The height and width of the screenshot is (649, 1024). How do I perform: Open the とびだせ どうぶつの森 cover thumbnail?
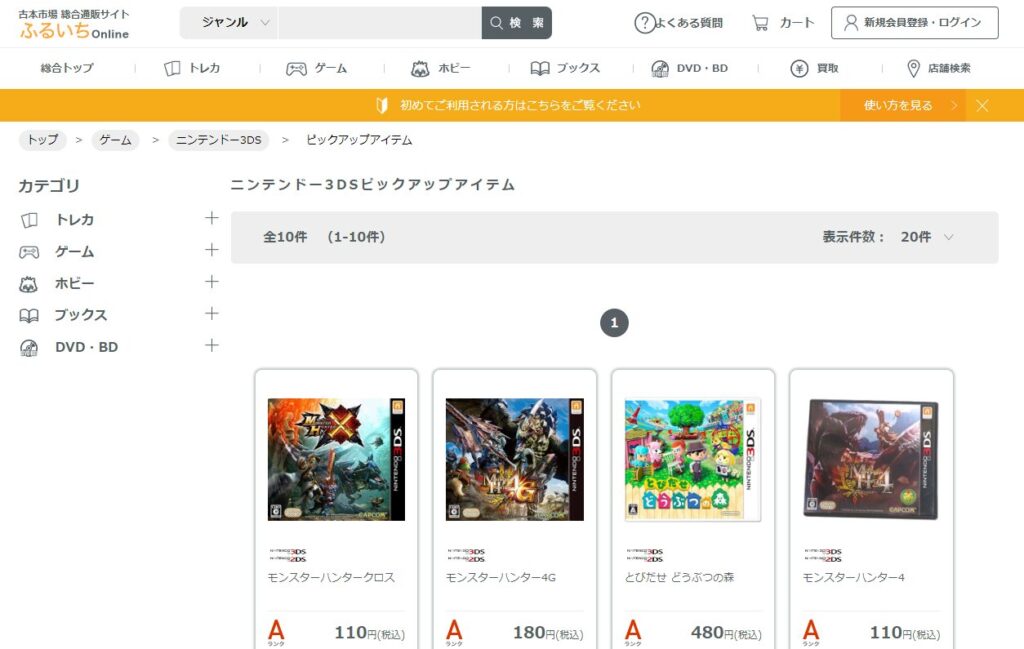[693, 460]
